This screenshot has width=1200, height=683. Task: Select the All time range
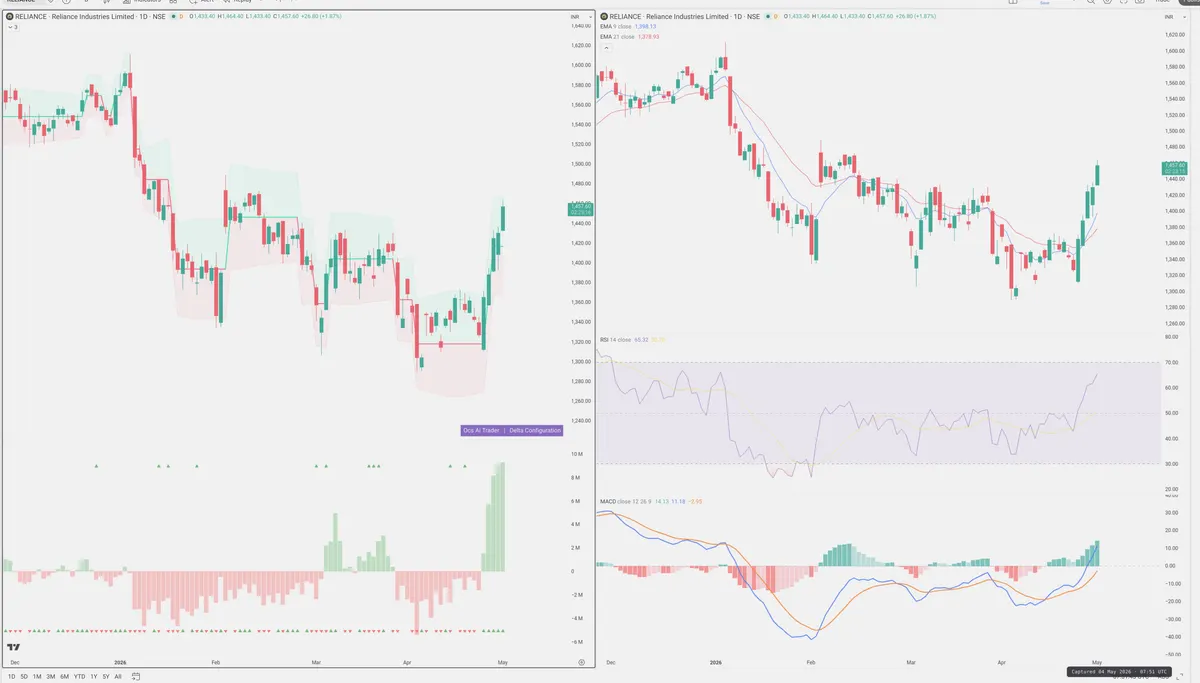118,676
